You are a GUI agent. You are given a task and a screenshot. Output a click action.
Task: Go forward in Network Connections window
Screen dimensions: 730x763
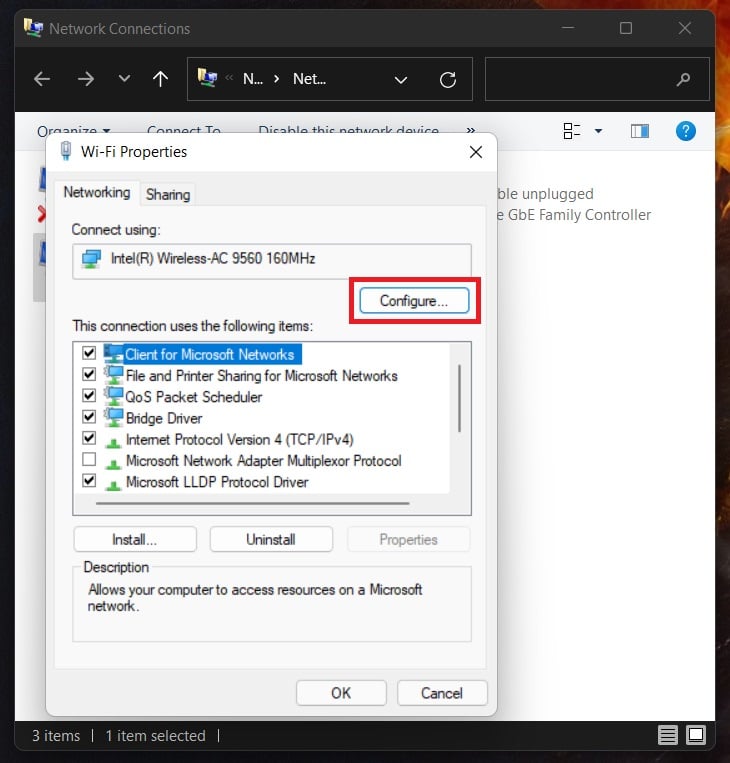point(86,79)
